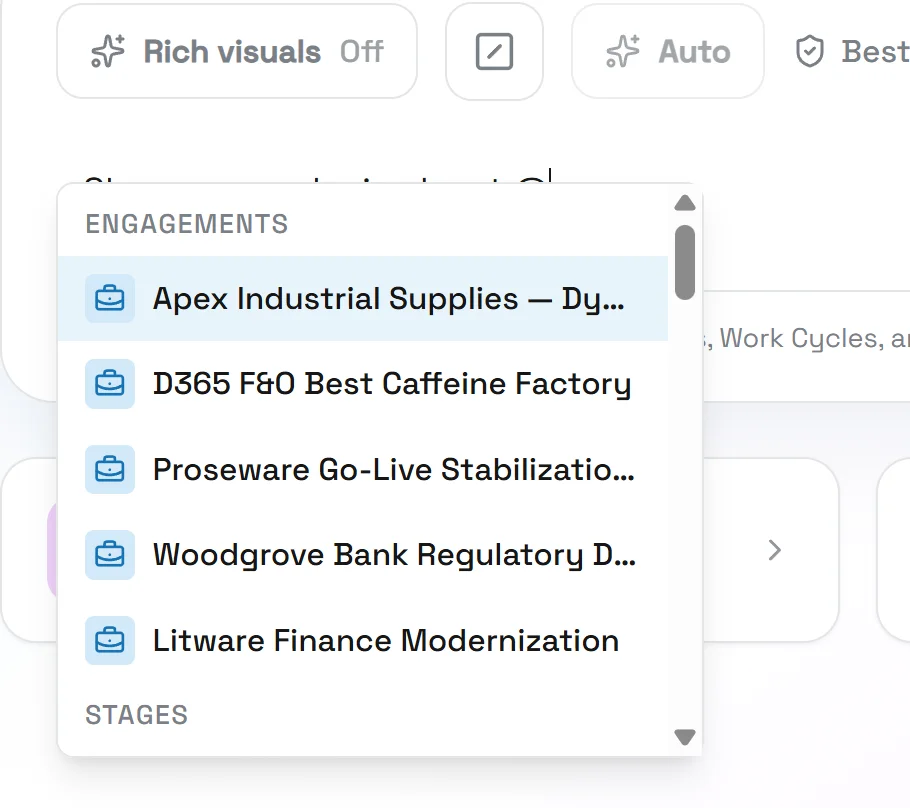Click the dropdown scrollbar thumb
The image size is (910, 808).
pos(685,262)
